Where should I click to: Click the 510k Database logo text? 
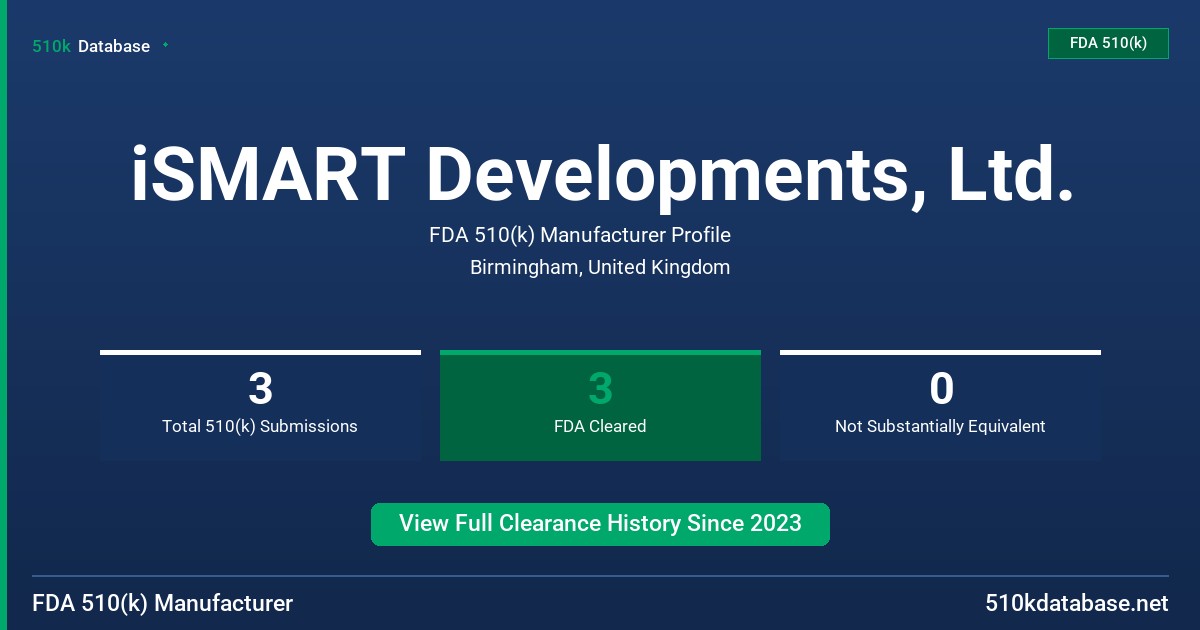(x=91, y=46)
